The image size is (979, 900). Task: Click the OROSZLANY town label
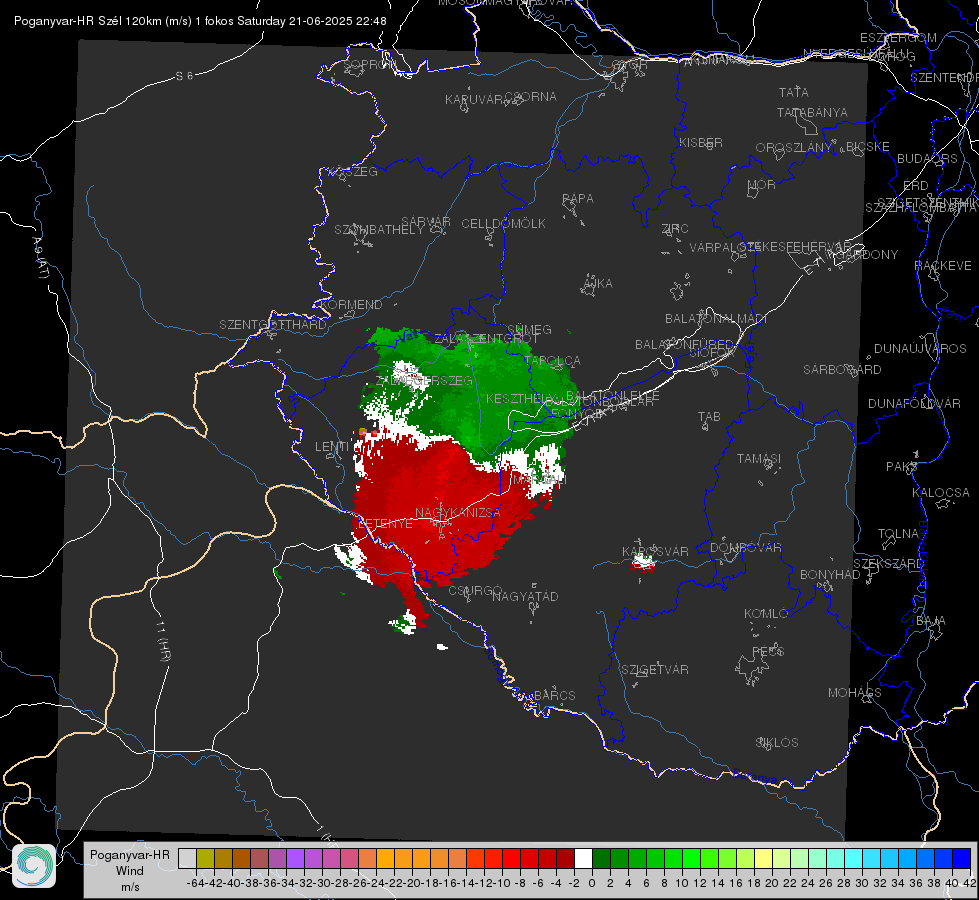(794, 148)
